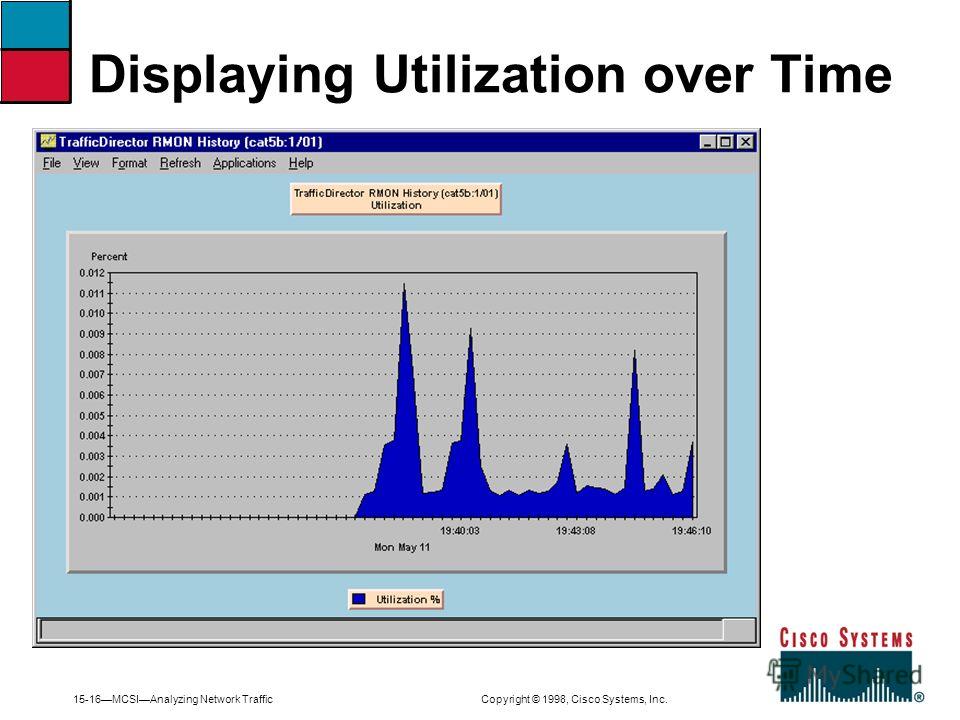
Task: Click the 0.008 y-axis value
Action: 92,354
